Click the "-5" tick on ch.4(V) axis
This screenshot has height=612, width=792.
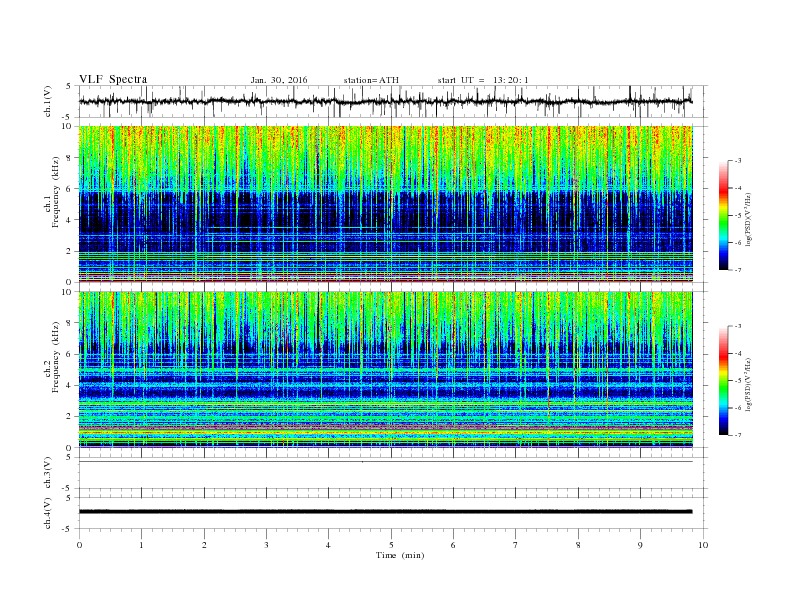tap(67, 529)
